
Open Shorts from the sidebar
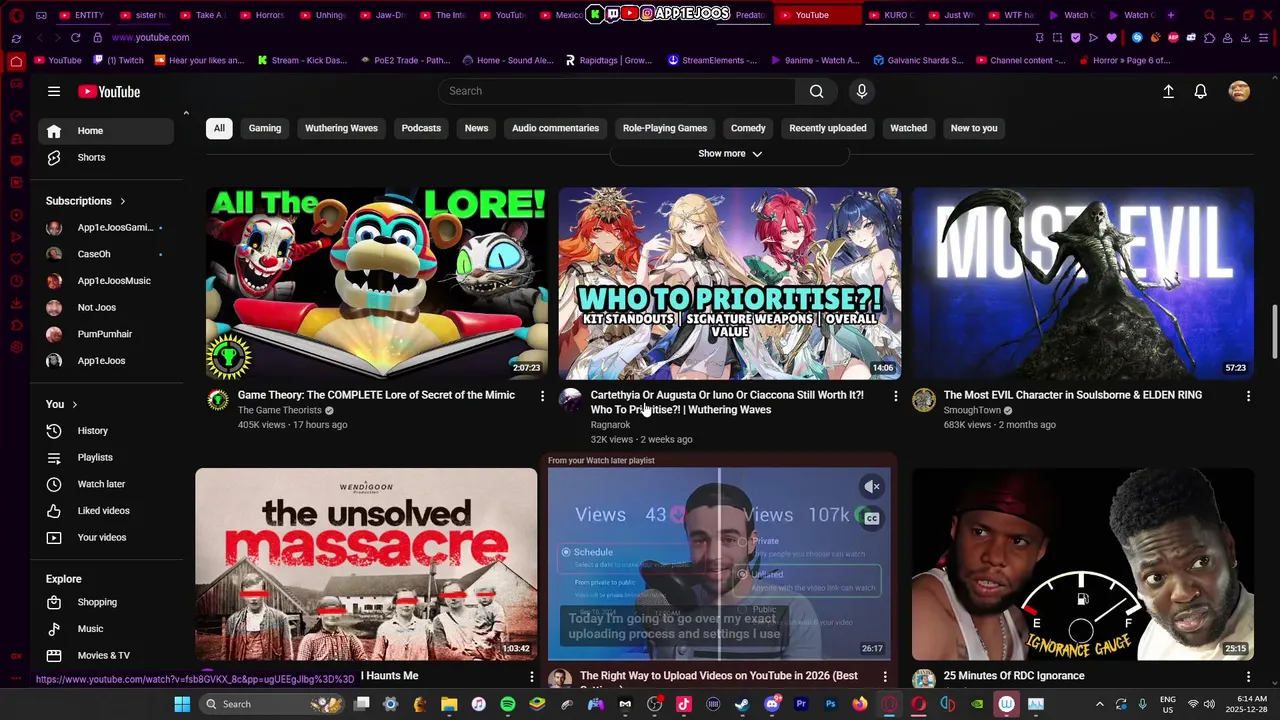tap(106, 157)
